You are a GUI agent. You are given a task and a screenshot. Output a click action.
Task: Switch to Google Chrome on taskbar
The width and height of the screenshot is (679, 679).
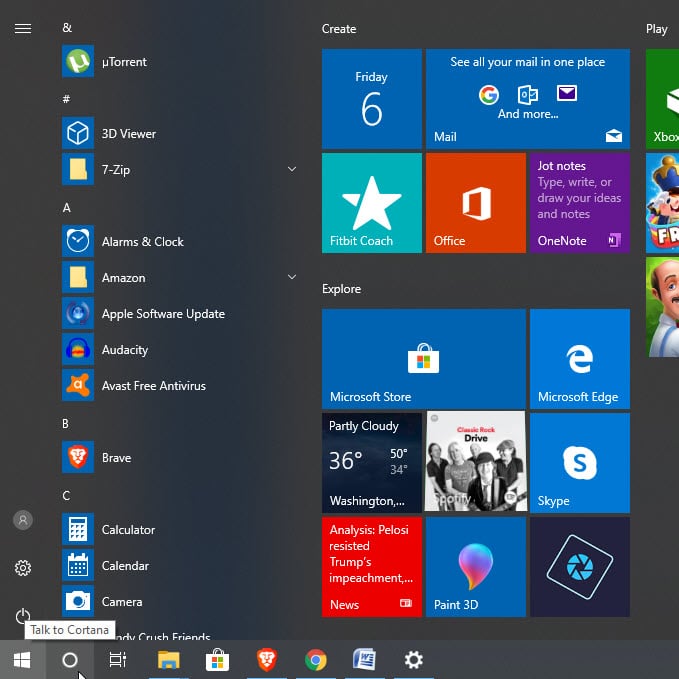click(x=316, y=660)
